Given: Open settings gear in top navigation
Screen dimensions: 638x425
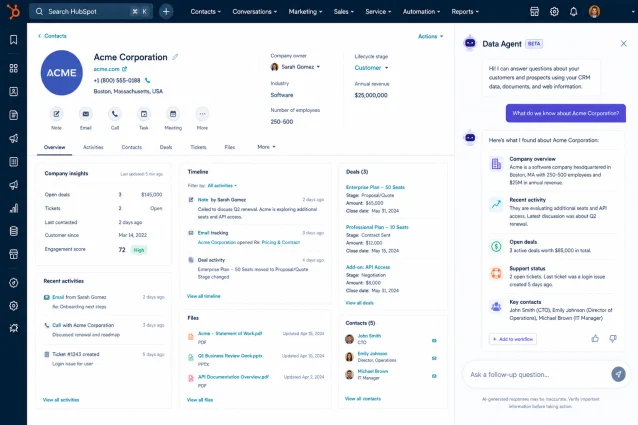Looking at the screenshot, I should pos(554,11).
